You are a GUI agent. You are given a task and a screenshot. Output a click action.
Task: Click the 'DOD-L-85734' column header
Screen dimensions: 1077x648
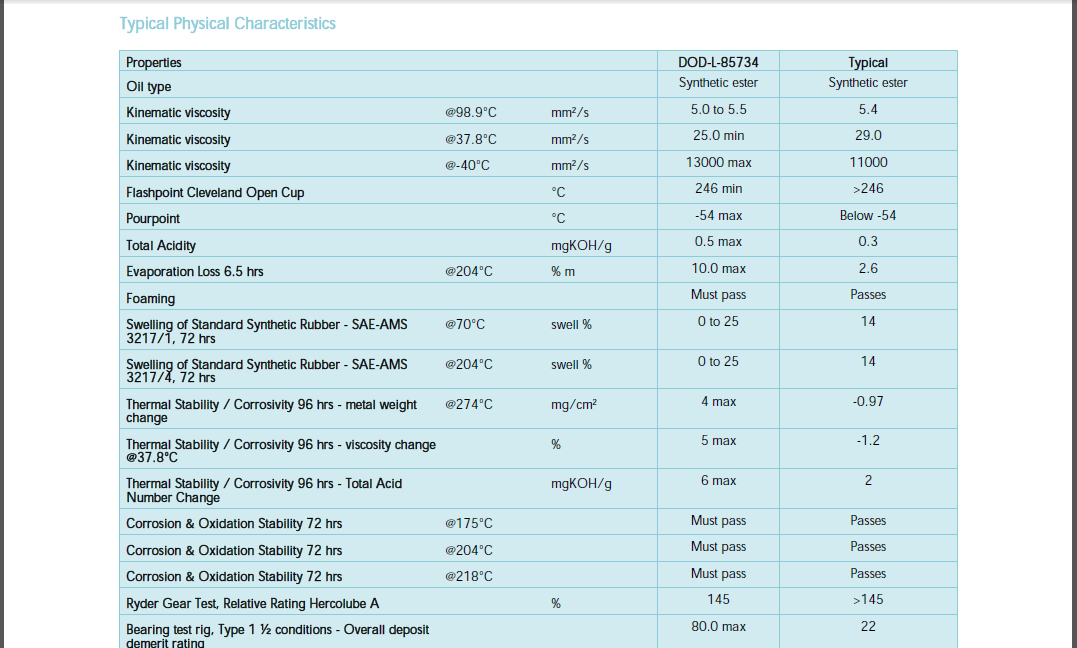pos(718,63)
